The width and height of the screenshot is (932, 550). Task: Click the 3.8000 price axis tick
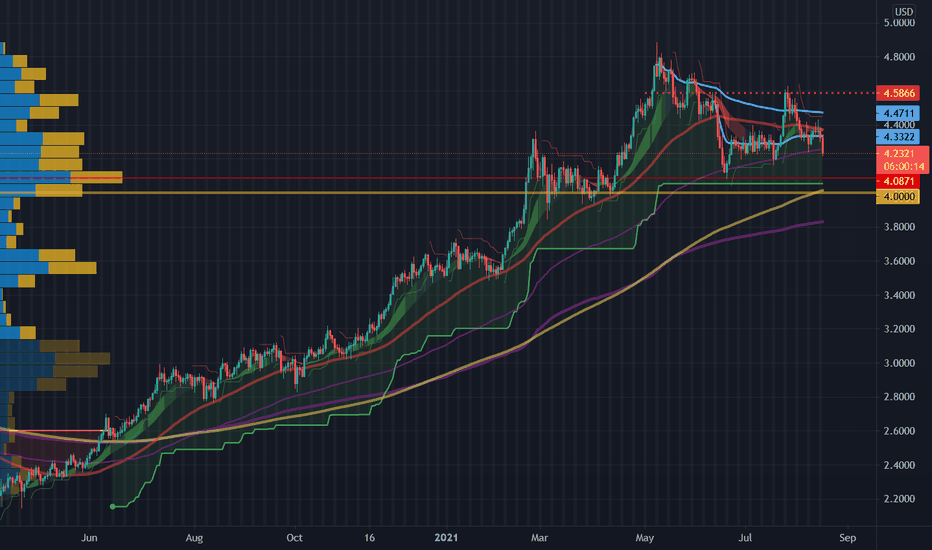point(899,227)
